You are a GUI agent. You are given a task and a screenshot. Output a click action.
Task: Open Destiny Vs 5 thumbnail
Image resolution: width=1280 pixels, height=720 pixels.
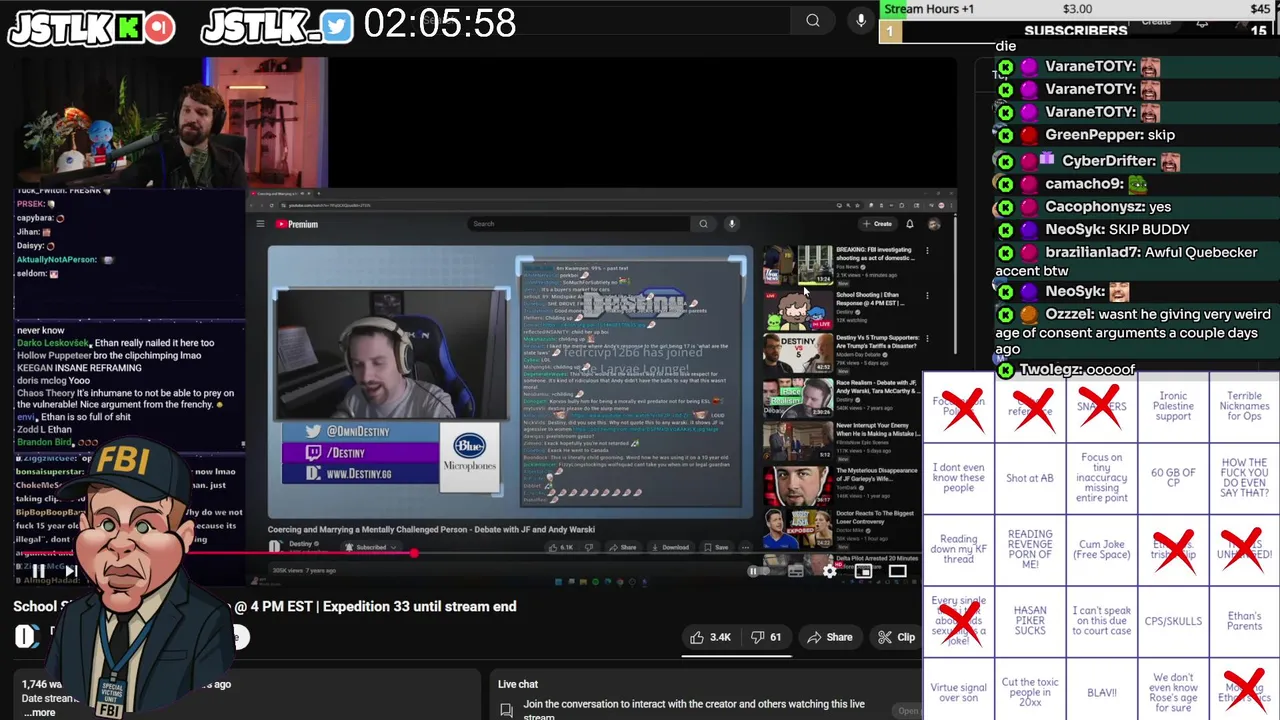click(x=798, y=353)
